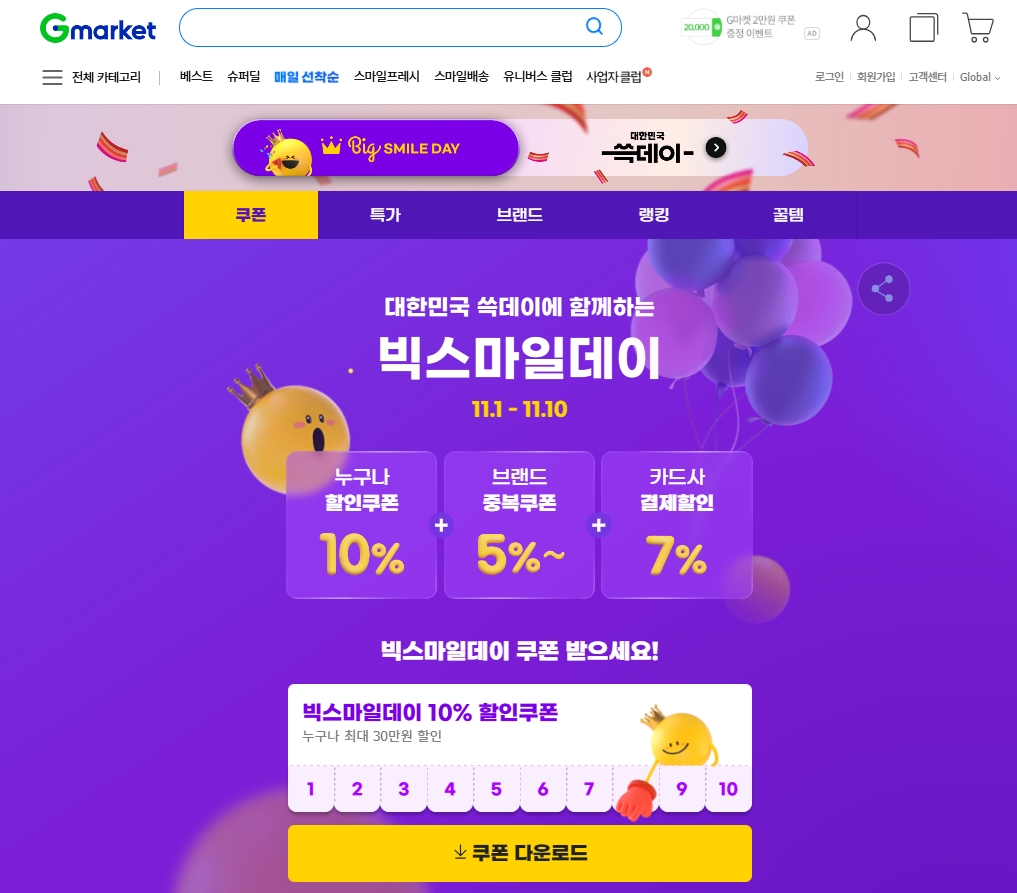Click the search magnifier icon
This screenshot has width=1017, height=893.
pyautogui.click(x=594, y=27)
